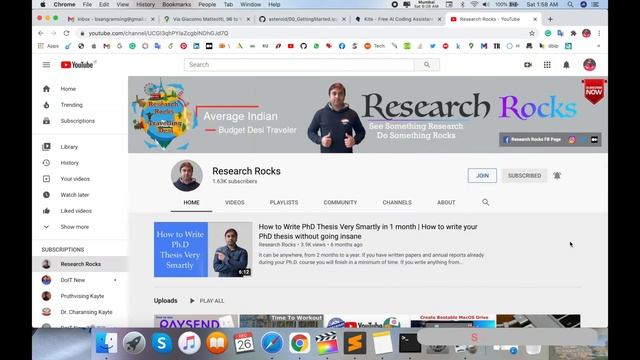Click PLAY ALL for Uploads
640x360 pixels.
click(x=207, y=301)
